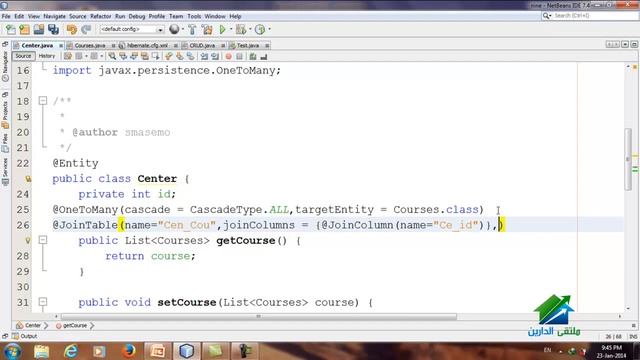Switch to CRUD.java tab
The width and height of the screenshot is (640, 360).
coord(202,45)
